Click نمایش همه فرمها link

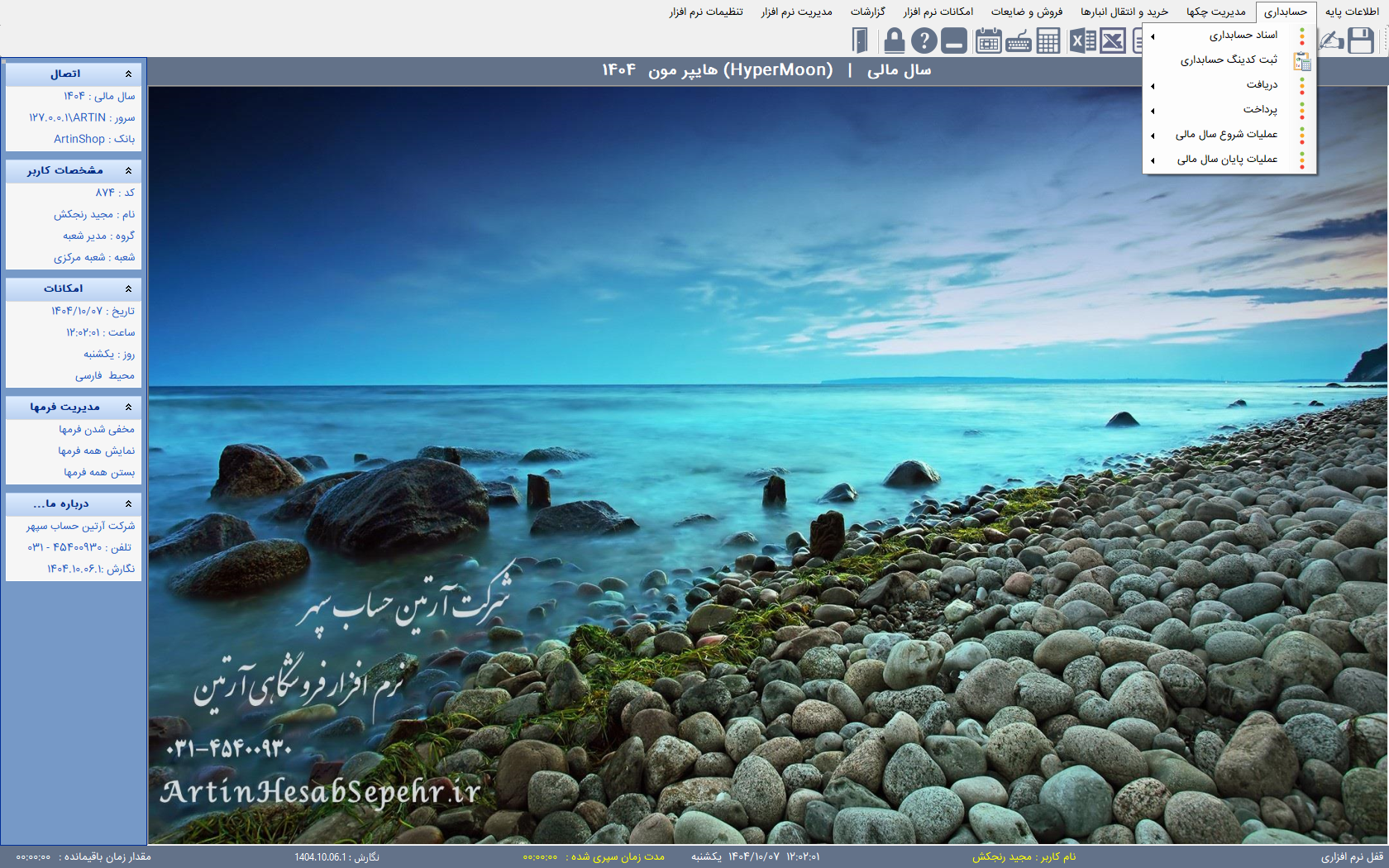pos(96,451)
